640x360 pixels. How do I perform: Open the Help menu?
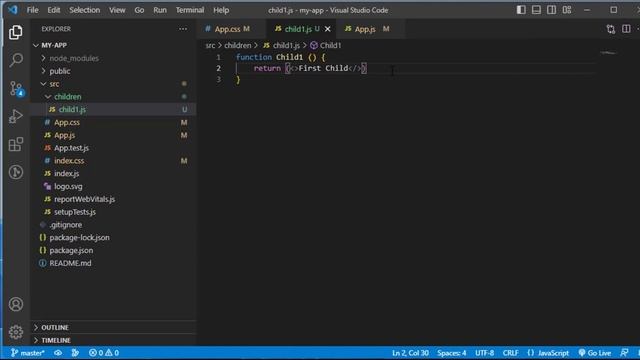coord(221,10)
